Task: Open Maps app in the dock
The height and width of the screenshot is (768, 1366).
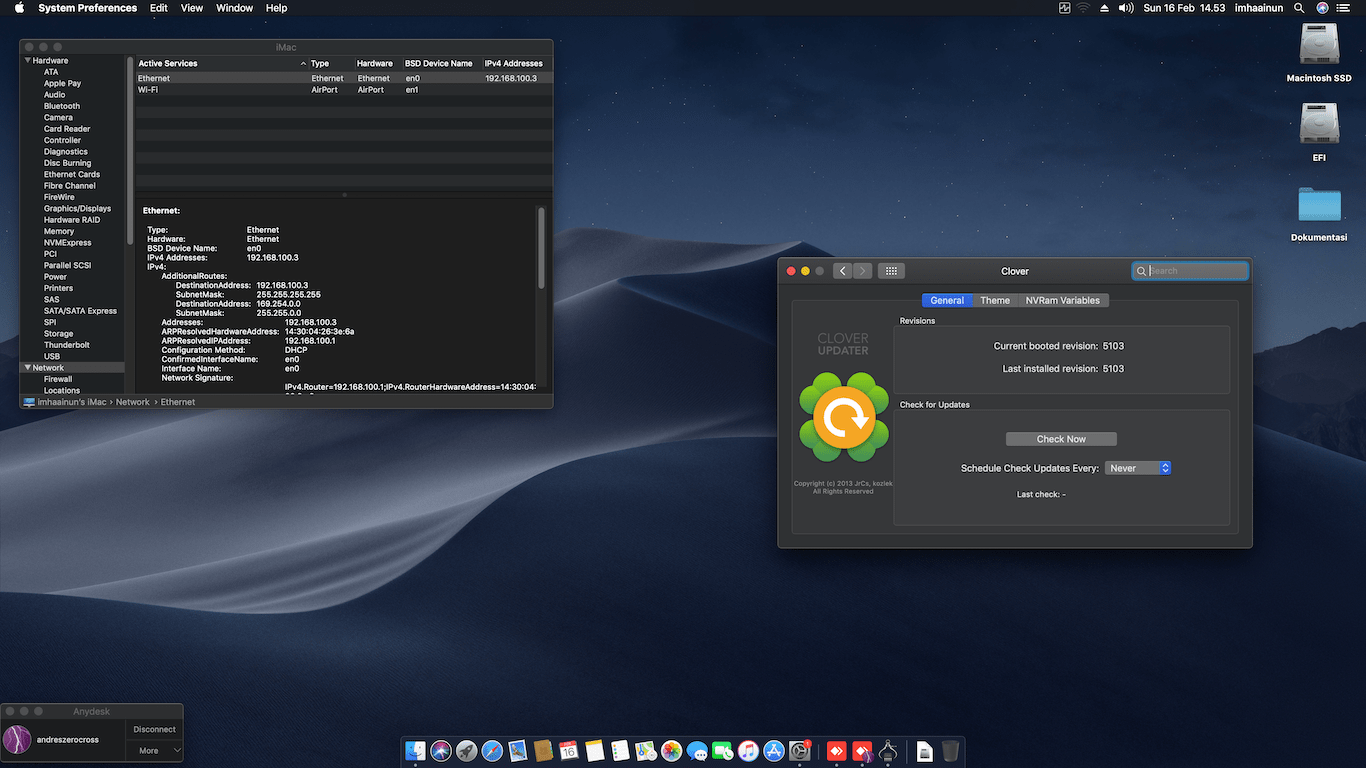Action: (646, 751)
